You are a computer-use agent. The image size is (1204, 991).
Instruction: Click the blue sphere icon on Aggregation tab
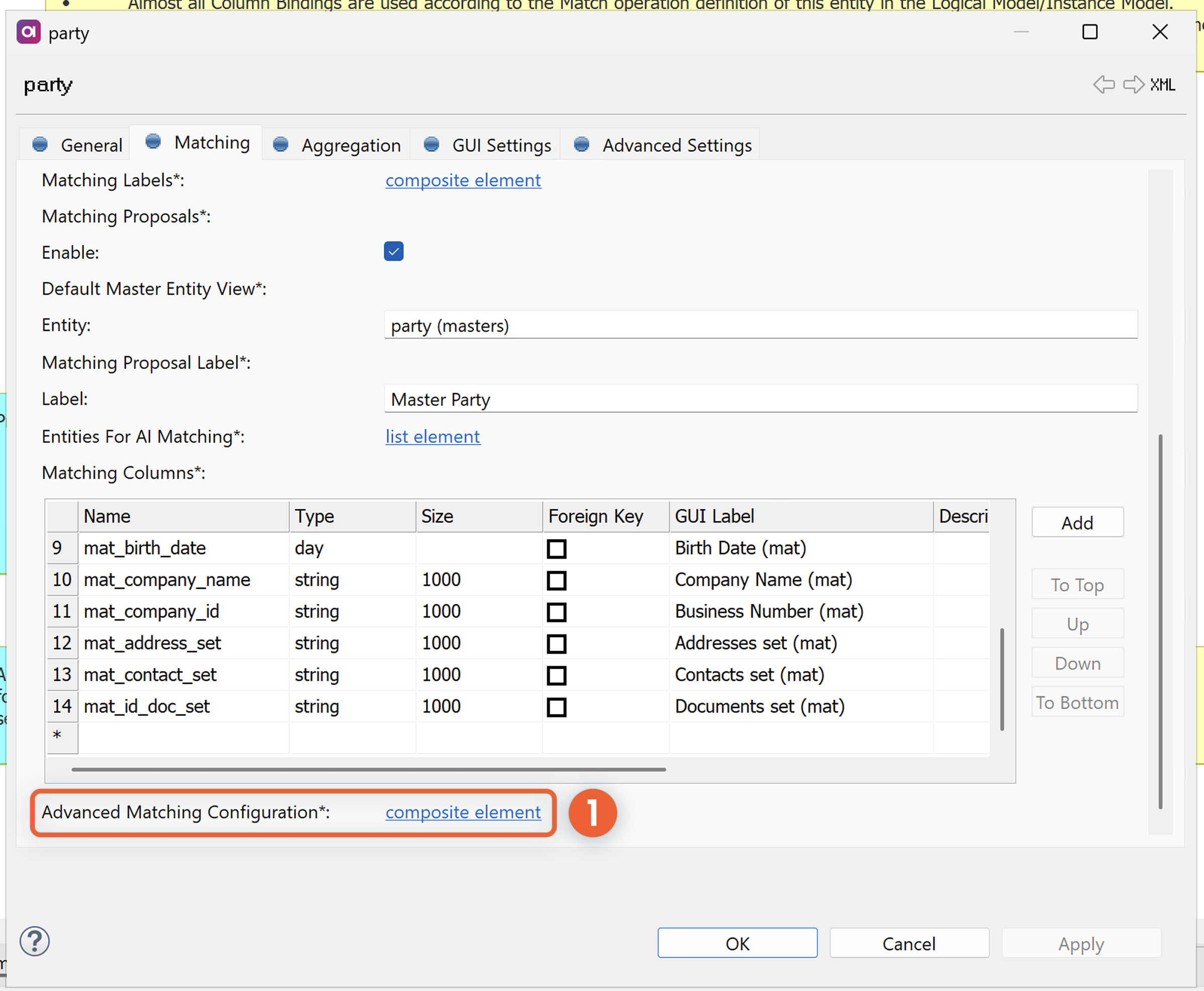(280, 144)
